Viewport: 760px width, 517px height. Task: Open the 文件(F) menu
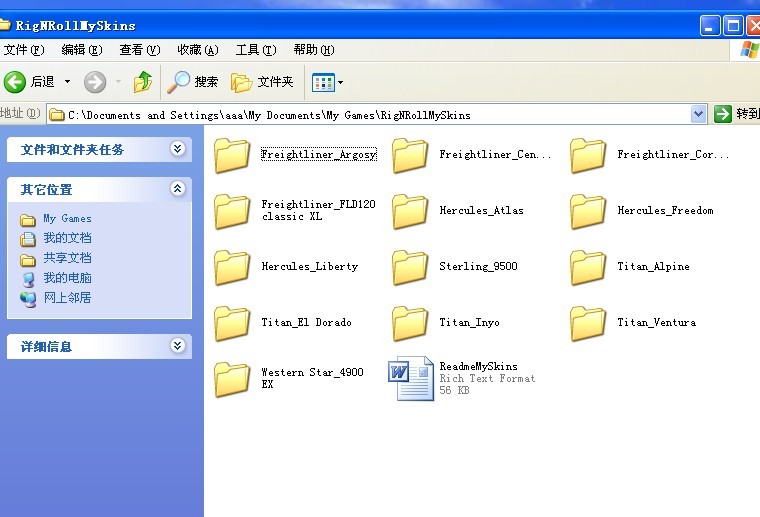(24, 50)
